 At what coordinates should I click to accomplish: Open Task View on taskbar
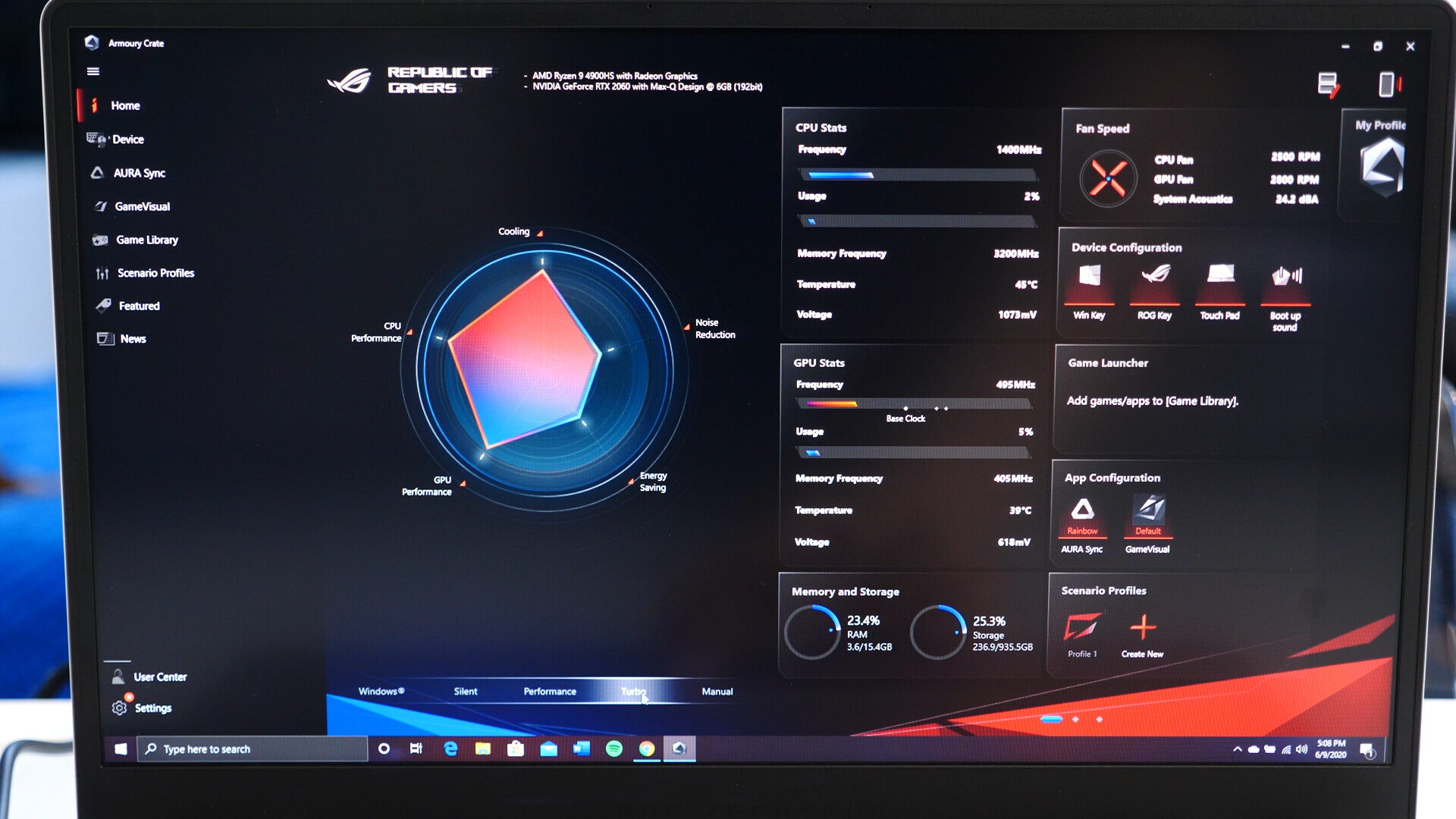(416, 749)
